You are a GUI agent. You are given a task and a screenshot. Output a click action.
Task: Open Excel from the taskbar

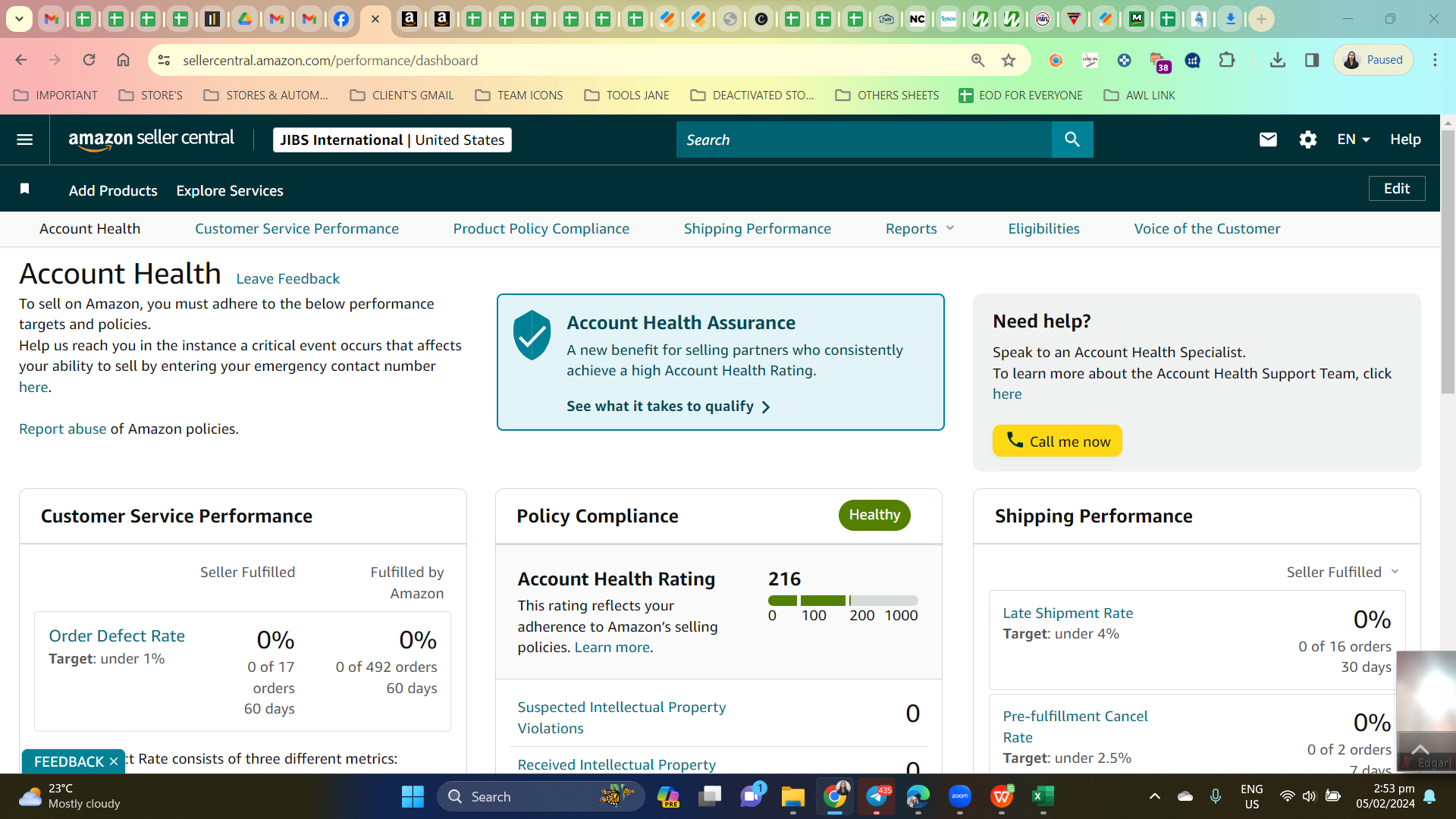point(1043,796)
